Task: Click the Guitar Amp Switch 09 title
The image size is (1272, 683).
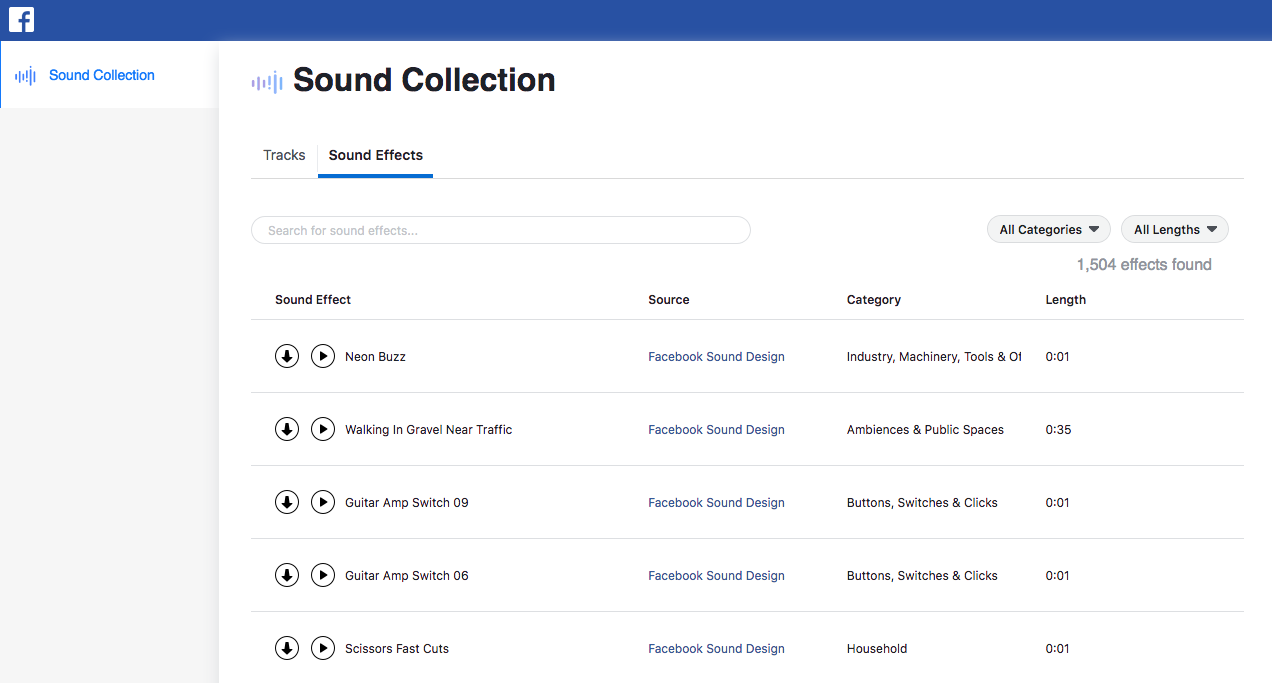Action: tap(407, 503)
